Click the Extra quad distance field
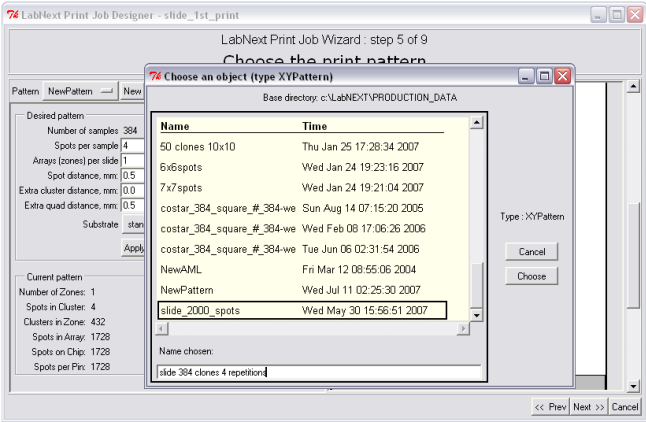 (133, 205)
